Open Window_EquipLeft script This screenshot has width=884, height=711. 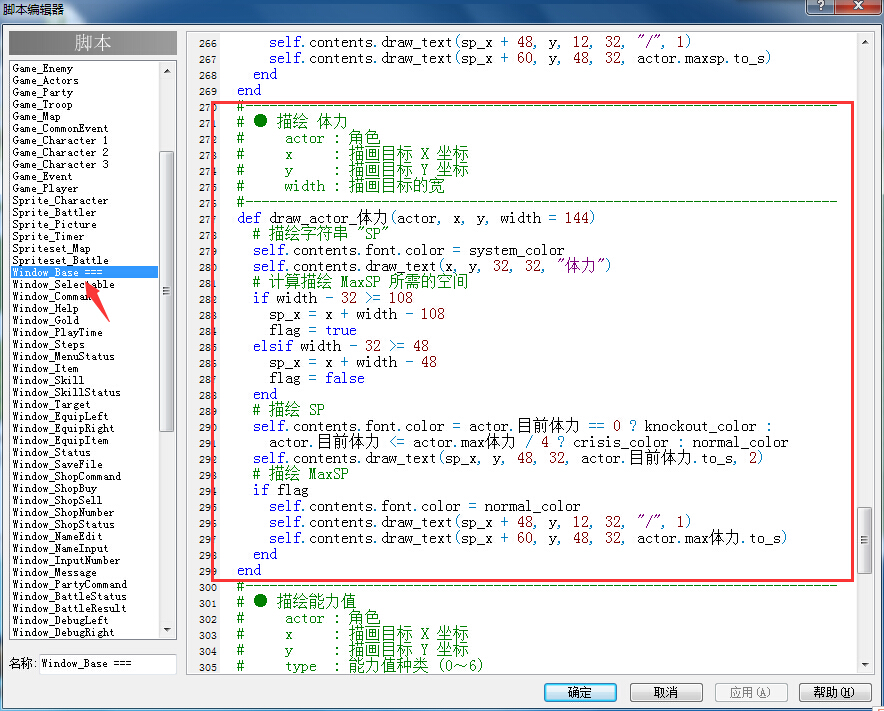60,416
